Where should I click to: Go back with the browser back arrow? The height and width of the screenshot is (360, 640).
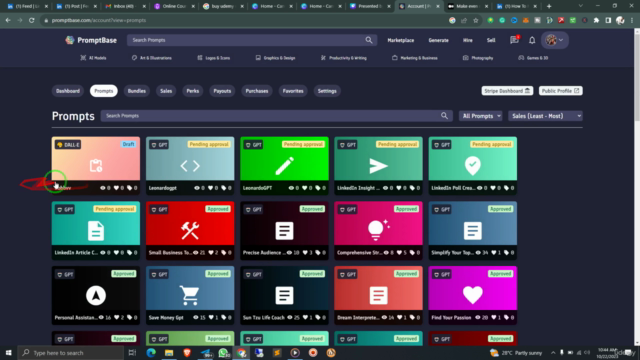point(8,20)
